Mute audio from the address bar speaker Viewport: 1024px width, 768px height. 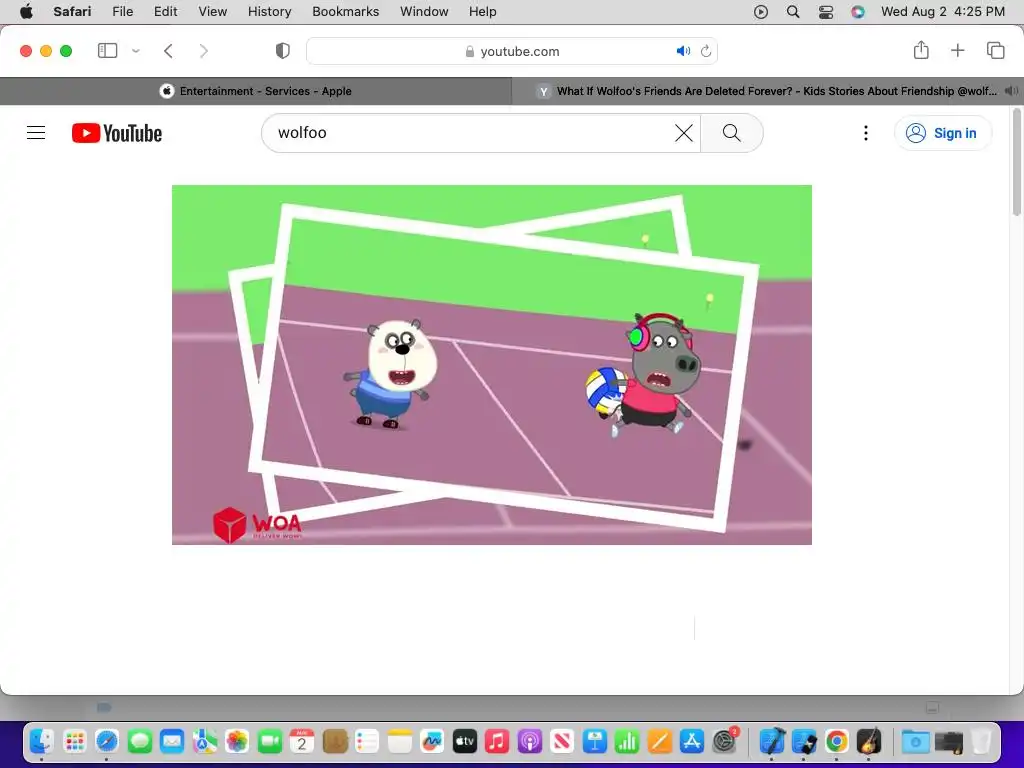[x=683, y=51]
